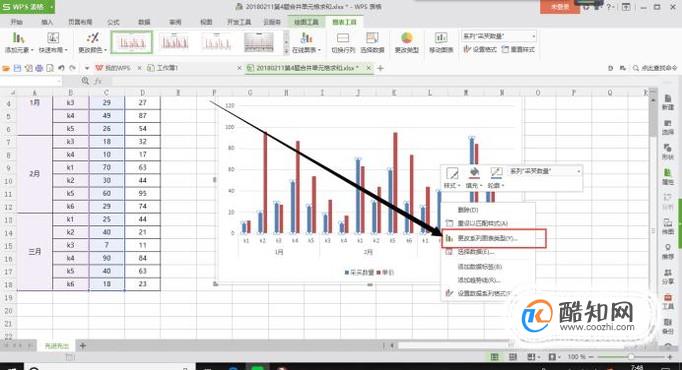Select the second chart style thumbnail
The image size is (682, 370).
tap(174, 42)
